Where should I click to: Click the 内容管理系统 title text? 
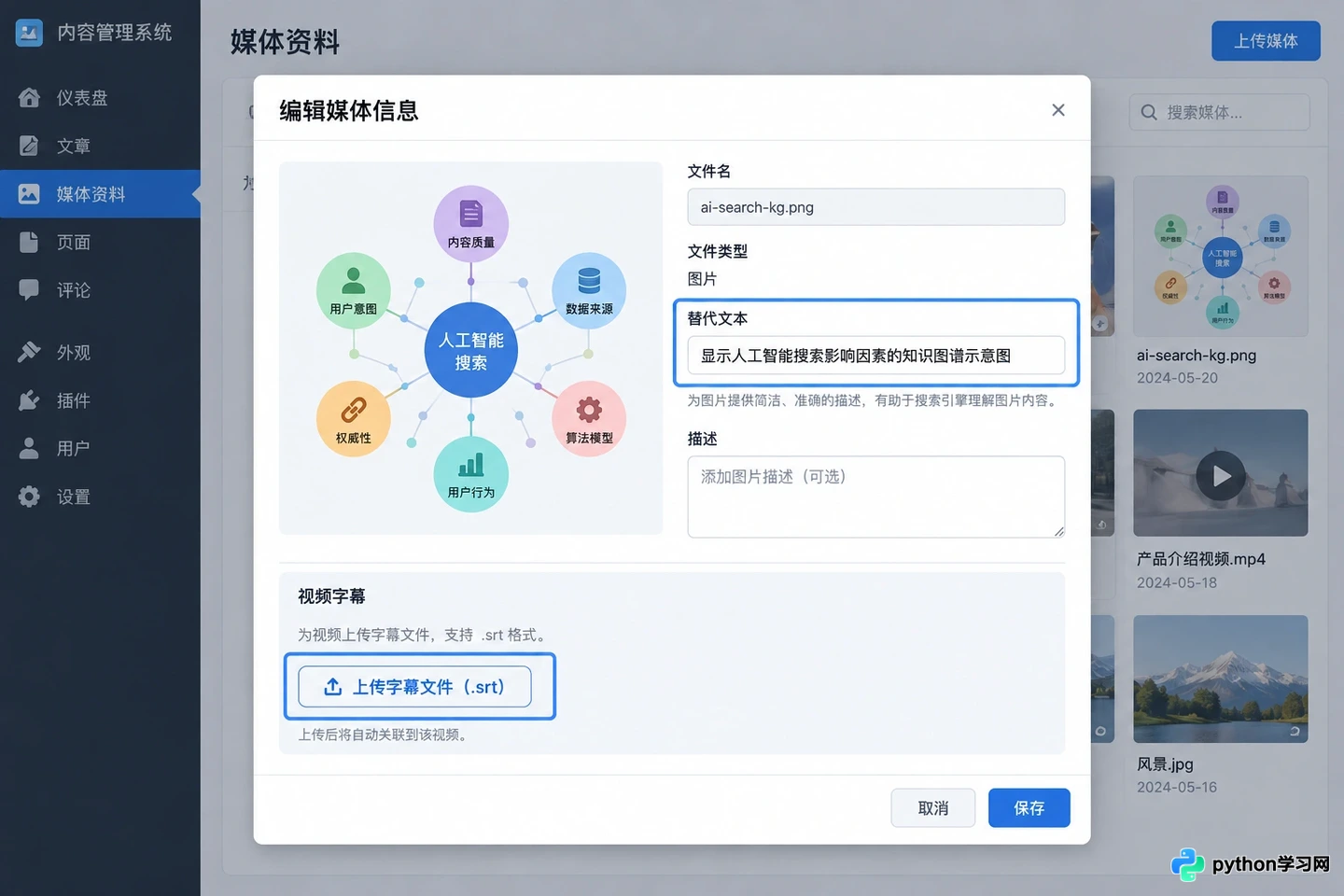click(x=115, y=33)
